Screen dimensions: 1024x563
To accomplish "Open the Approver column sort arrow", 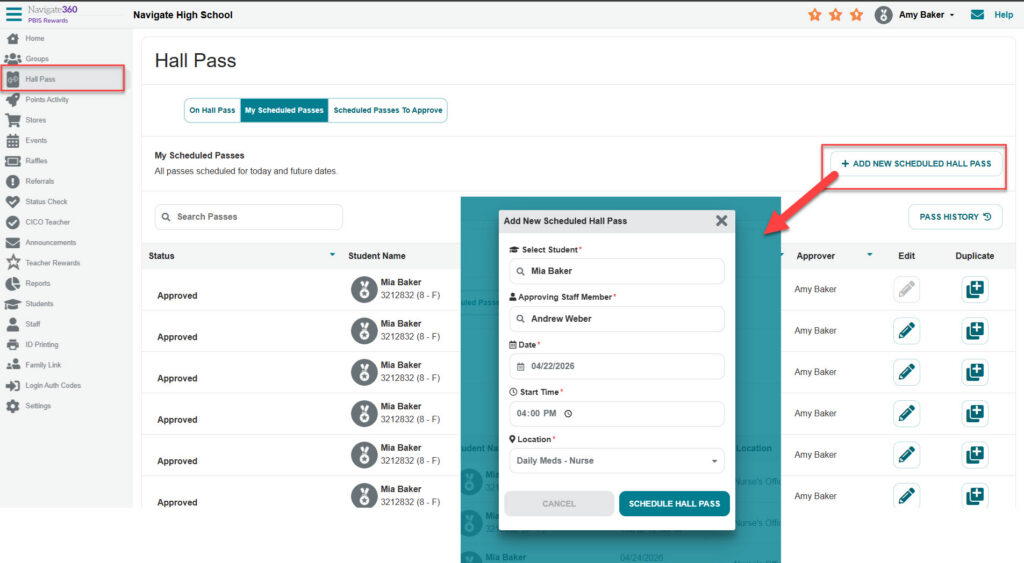I will [869, 255].
